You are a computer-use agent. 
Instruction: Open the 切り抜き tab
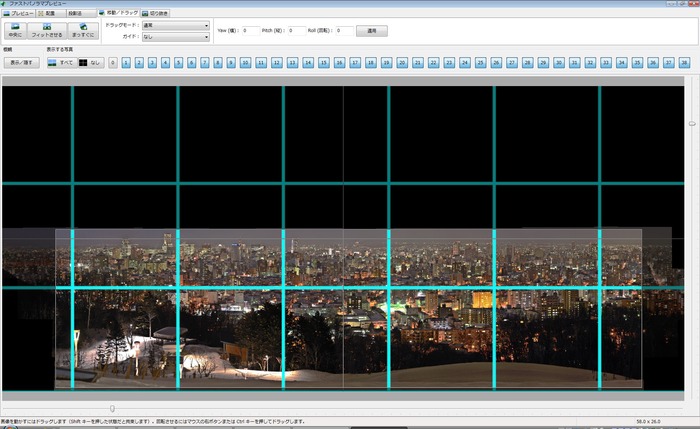[155, 13]
